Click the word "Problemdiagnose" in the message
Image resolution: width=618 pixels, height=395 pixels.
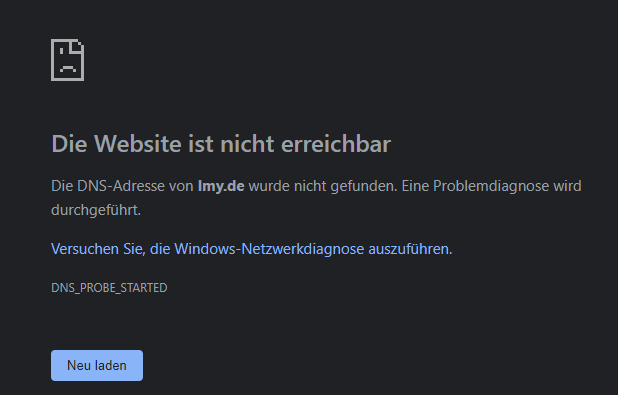click(491, 186)
